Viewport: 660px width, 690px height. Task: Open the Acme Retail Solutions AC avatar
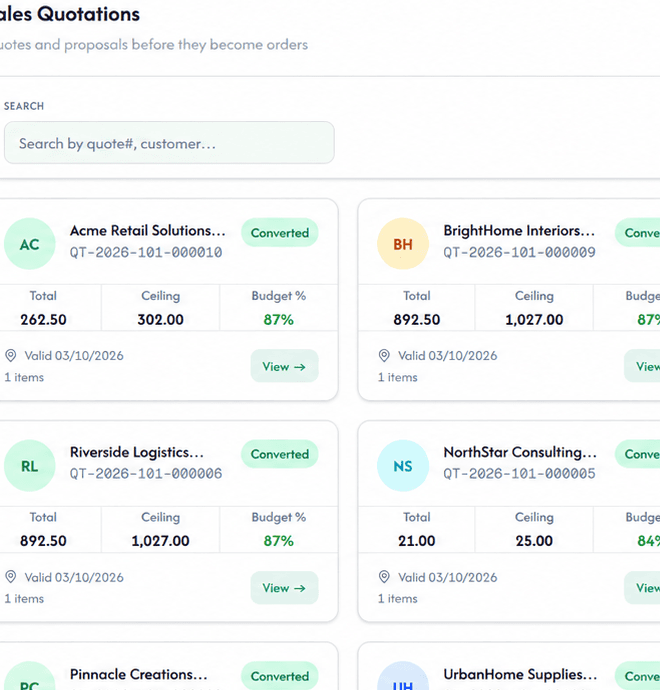pos(29,244)
